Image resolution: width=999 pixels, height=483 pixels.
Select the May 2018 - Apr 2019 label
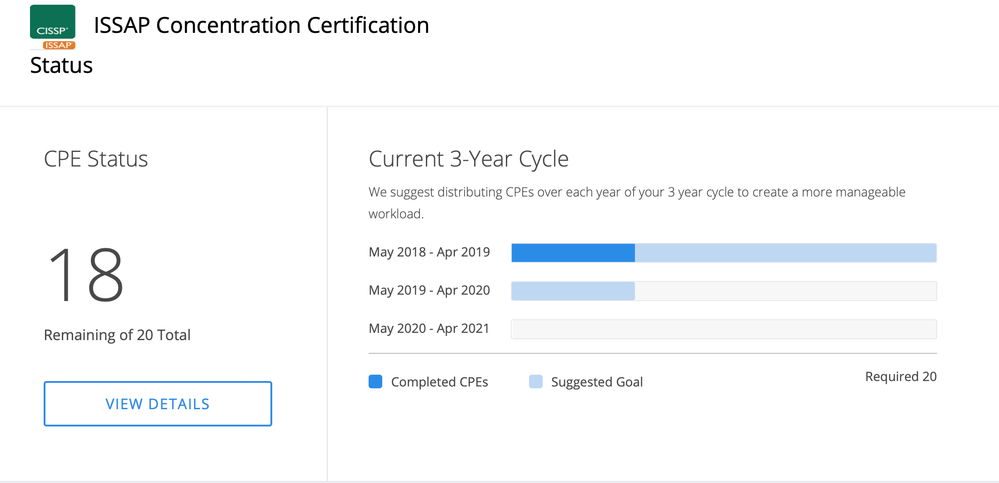pyautogui.click(x=429, y=252)
